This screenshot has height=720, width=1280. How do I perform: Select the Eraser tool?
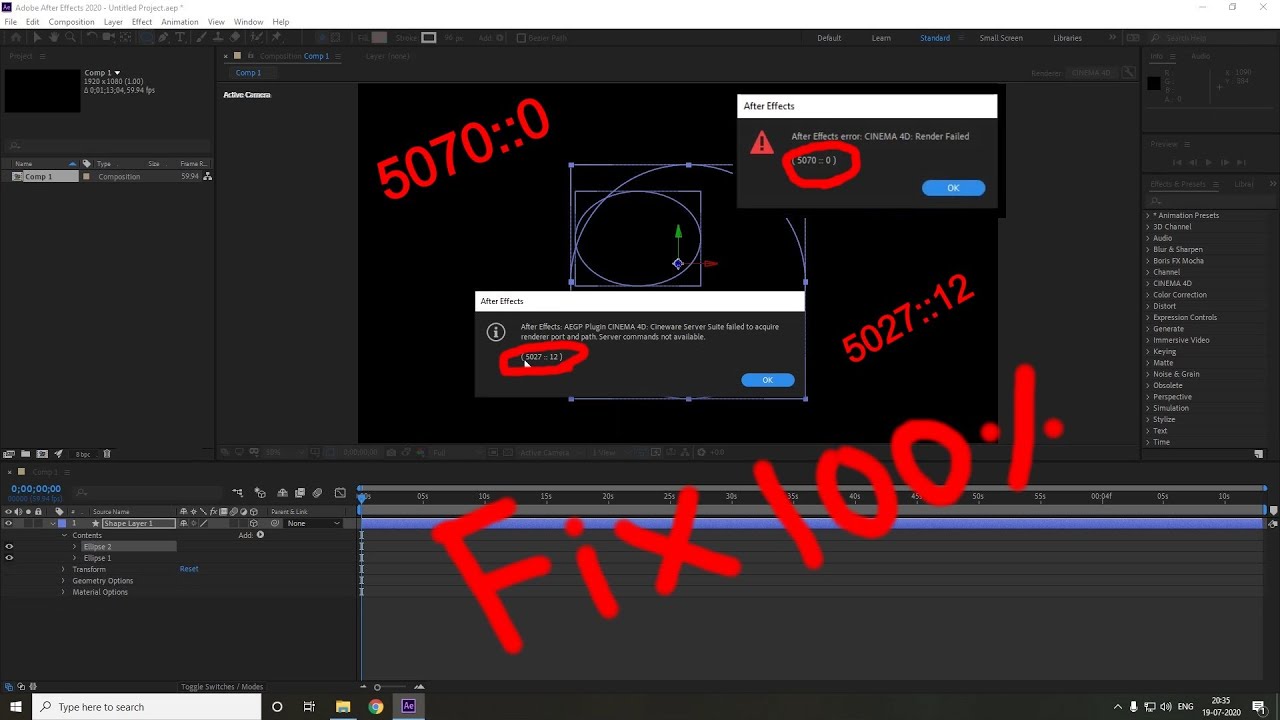[236, 38]
